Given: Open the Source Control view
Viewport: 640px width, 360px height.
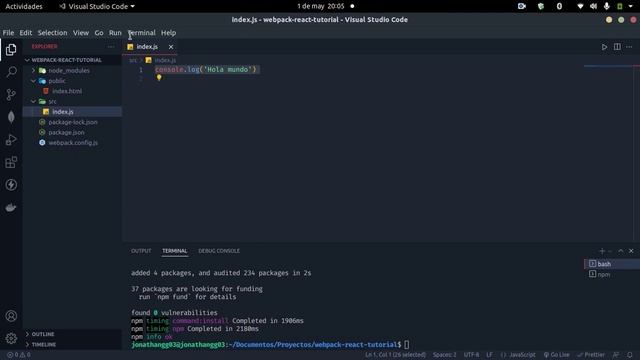Looking at the screenshot, I should [x=11, y=94].
